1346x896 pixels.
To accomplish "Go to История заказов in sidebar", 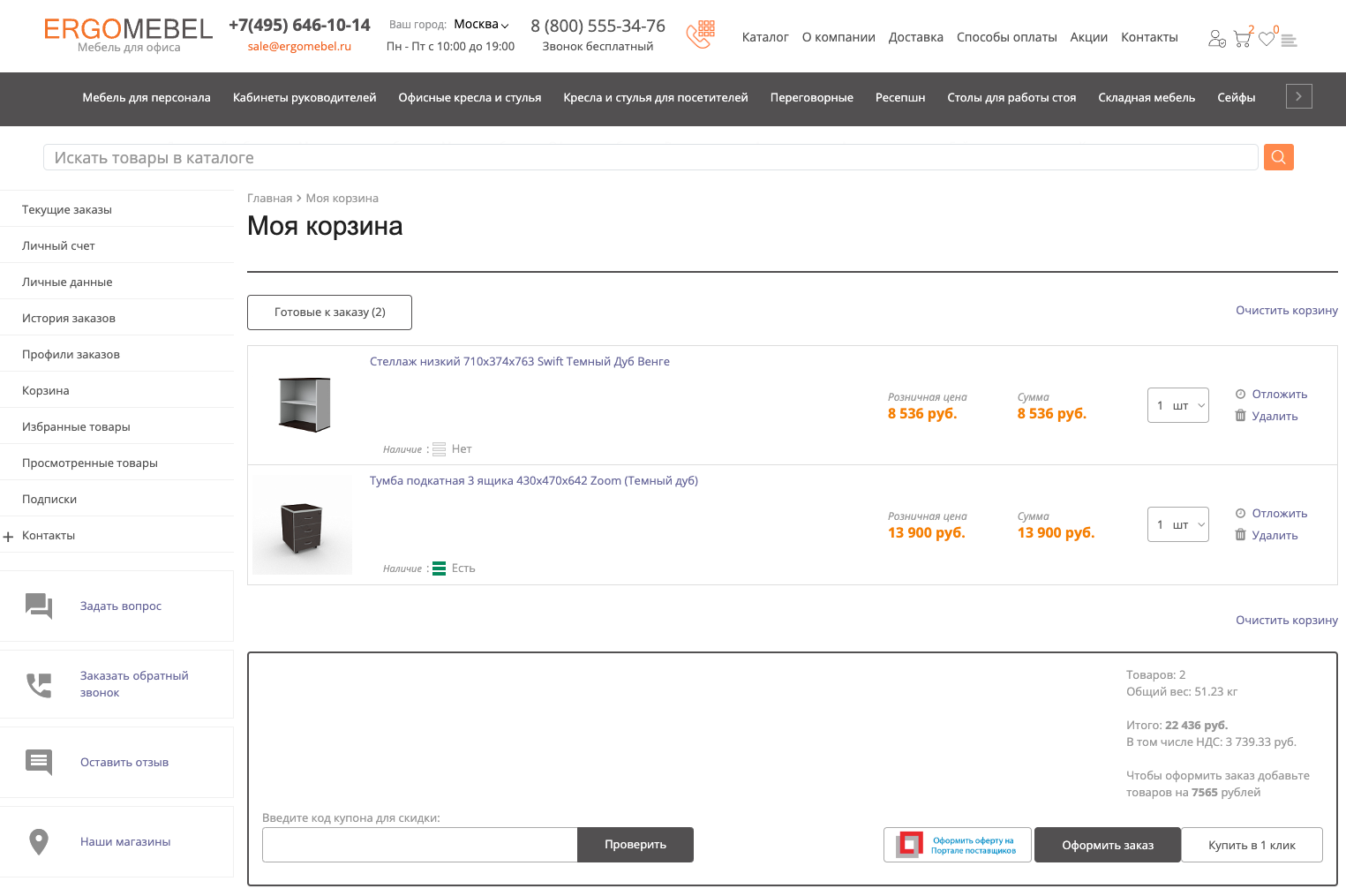I will (x=69, y=318).
